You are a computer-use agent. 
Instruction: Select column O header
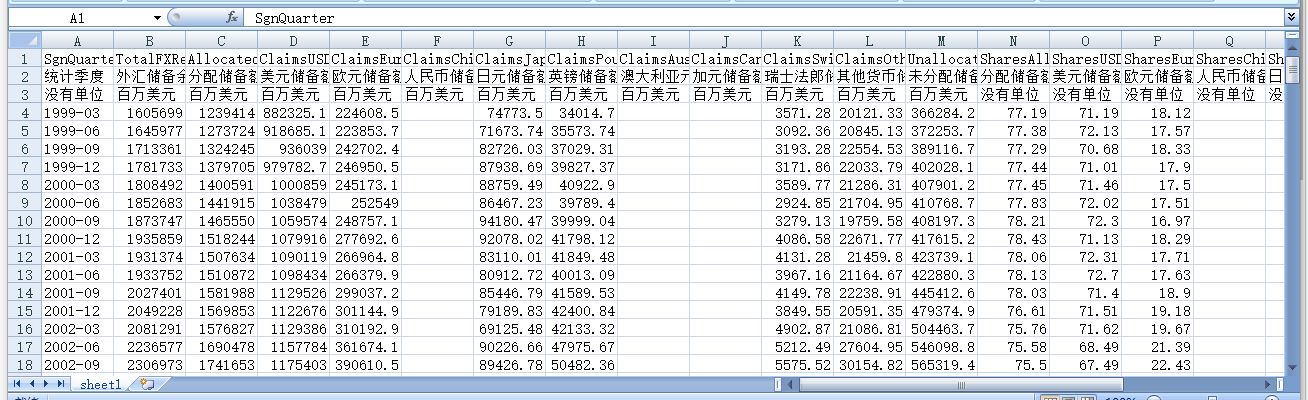click(1086, 41)
